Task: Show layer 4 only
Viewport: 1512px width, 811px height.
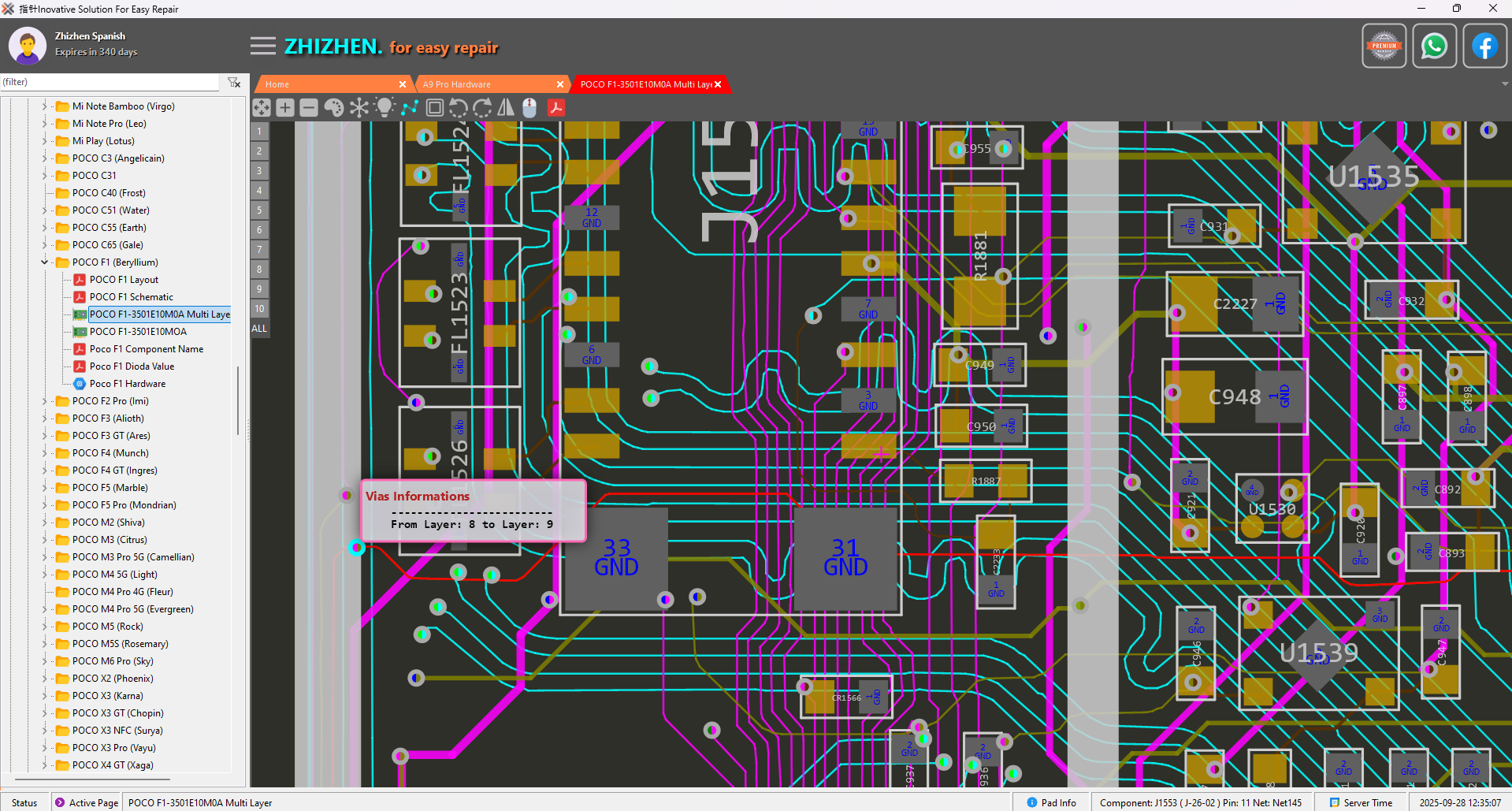Action: pyautogui.click(x=259, y=191)
